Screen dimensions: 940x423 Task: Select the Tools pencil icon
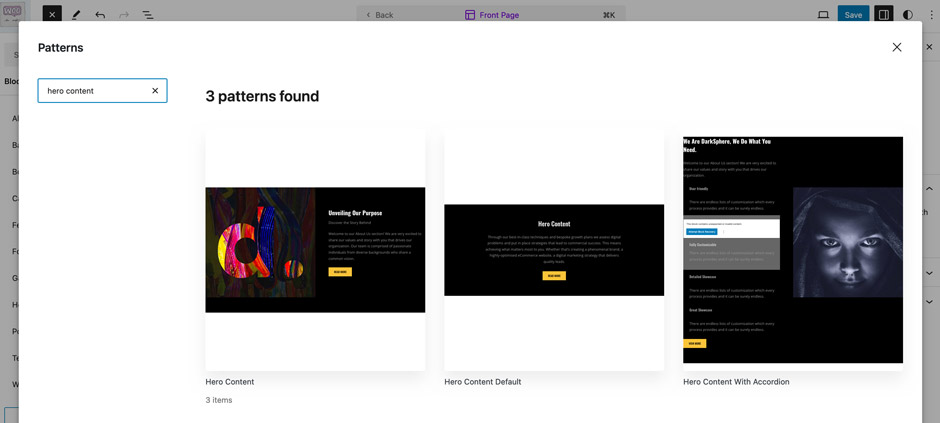(x=76, y=15)
